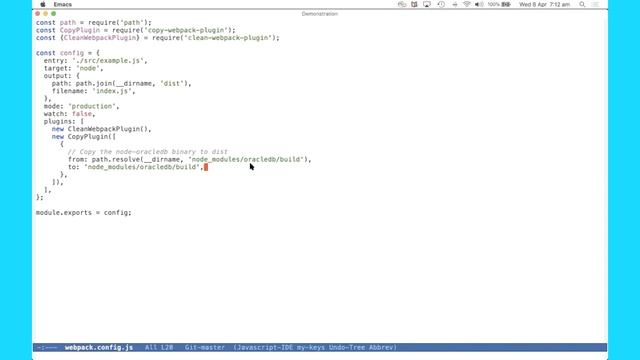The image size is (640, 360).
Task: Open the Time Machine menu bar icon
Action: 441,4
